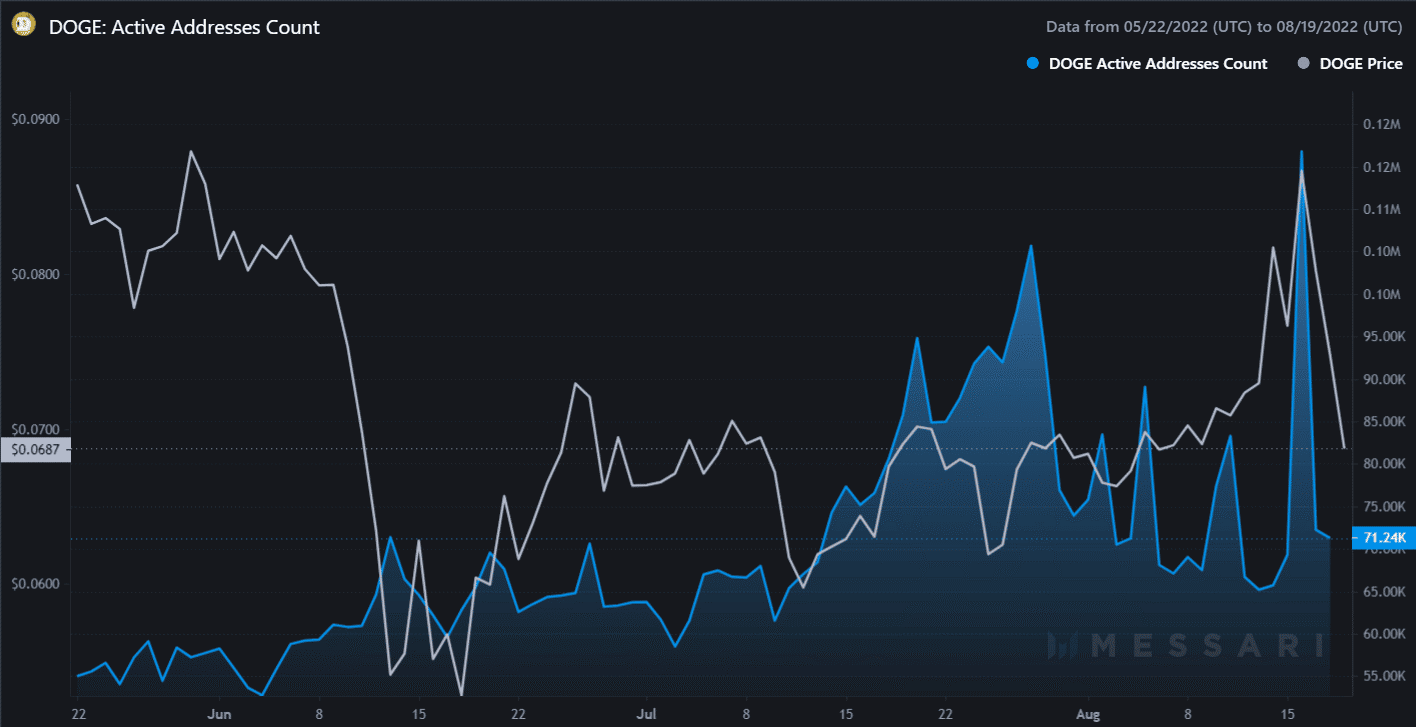Click the 75.00K right axis label
The width and height of the screenshot is (1416, 727).
[1384, 507]
